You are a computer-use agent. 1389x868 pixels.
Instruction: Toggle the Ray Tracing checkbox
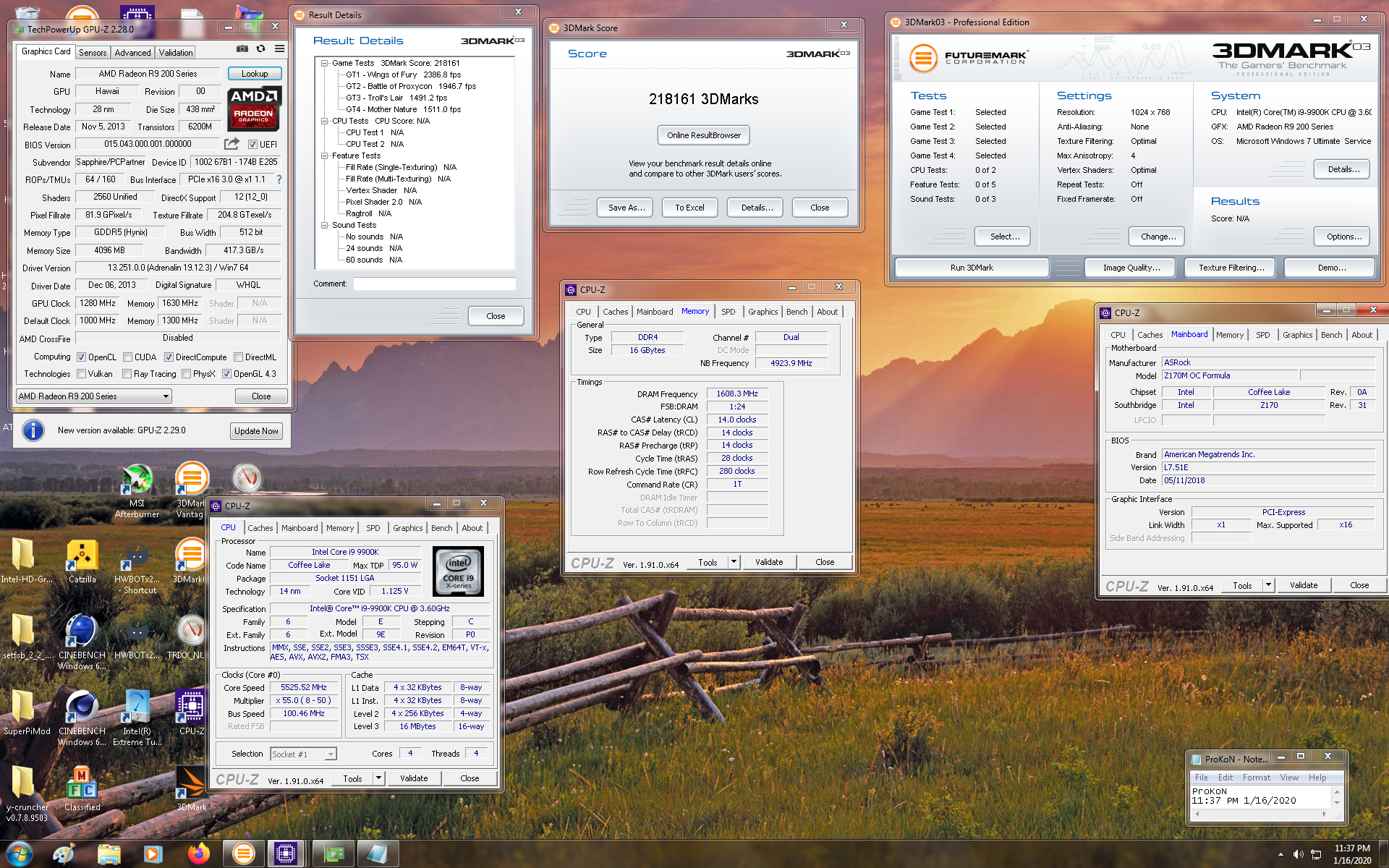coord(127,374)
